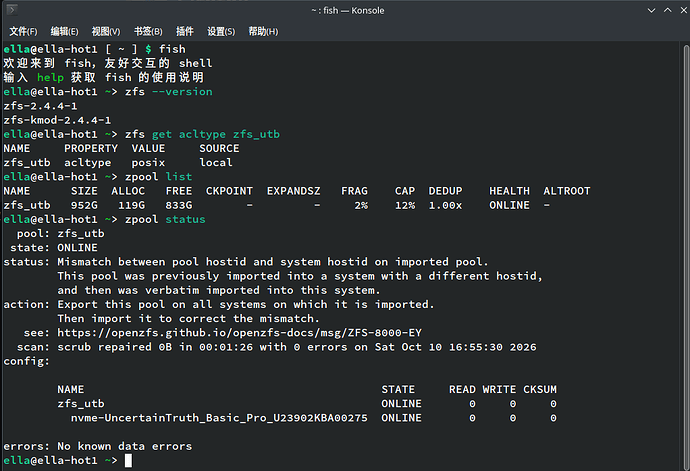Click the 'ALTROOT' column header
The width and height of the screenshot is (690, 471).
(x=567, y=191)
